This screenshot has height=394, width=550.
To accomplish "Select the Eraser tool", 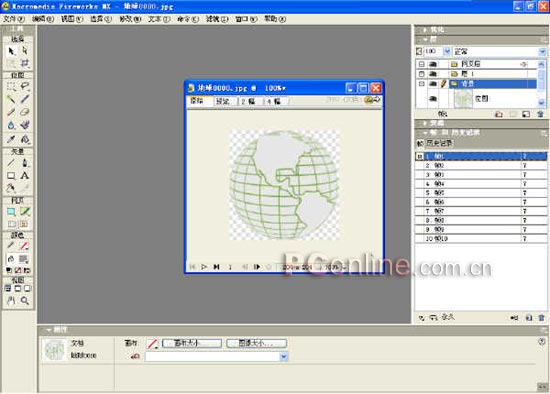I will coord(24,112).
